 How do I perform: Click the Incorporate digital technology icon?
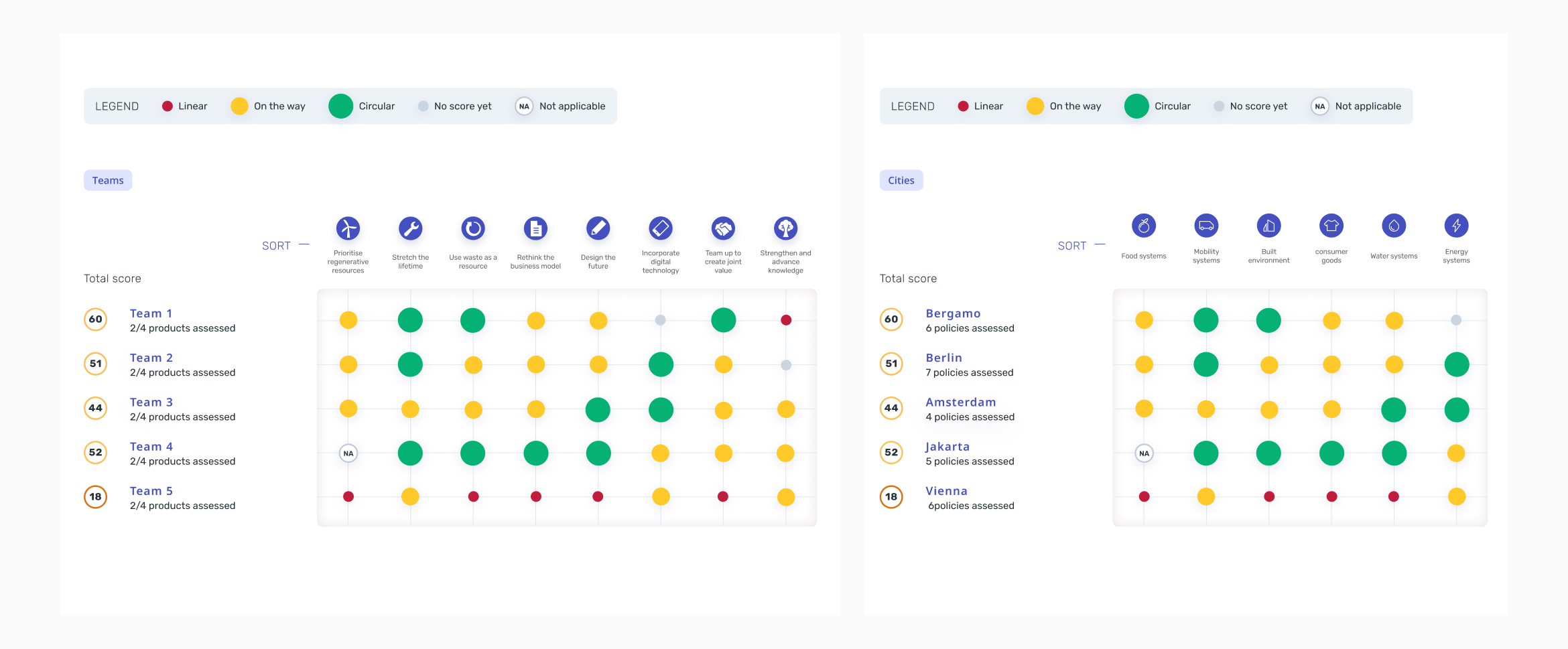click(x=661, y=228)
